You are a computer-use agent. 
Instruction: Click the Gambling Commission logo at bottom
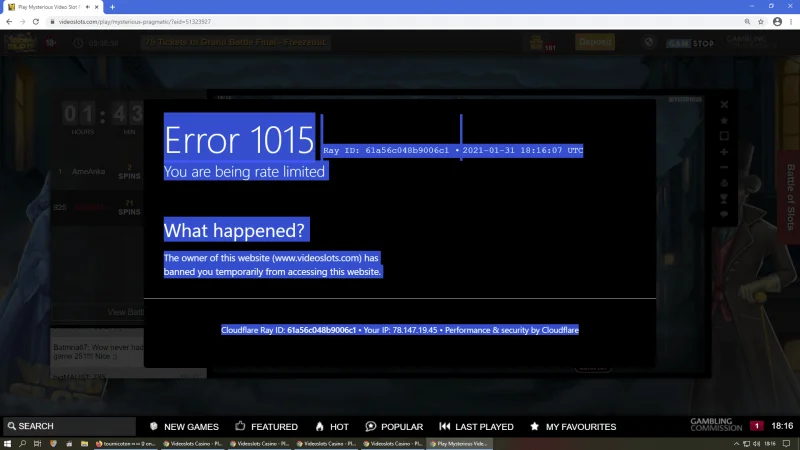(x=716, y=425)
